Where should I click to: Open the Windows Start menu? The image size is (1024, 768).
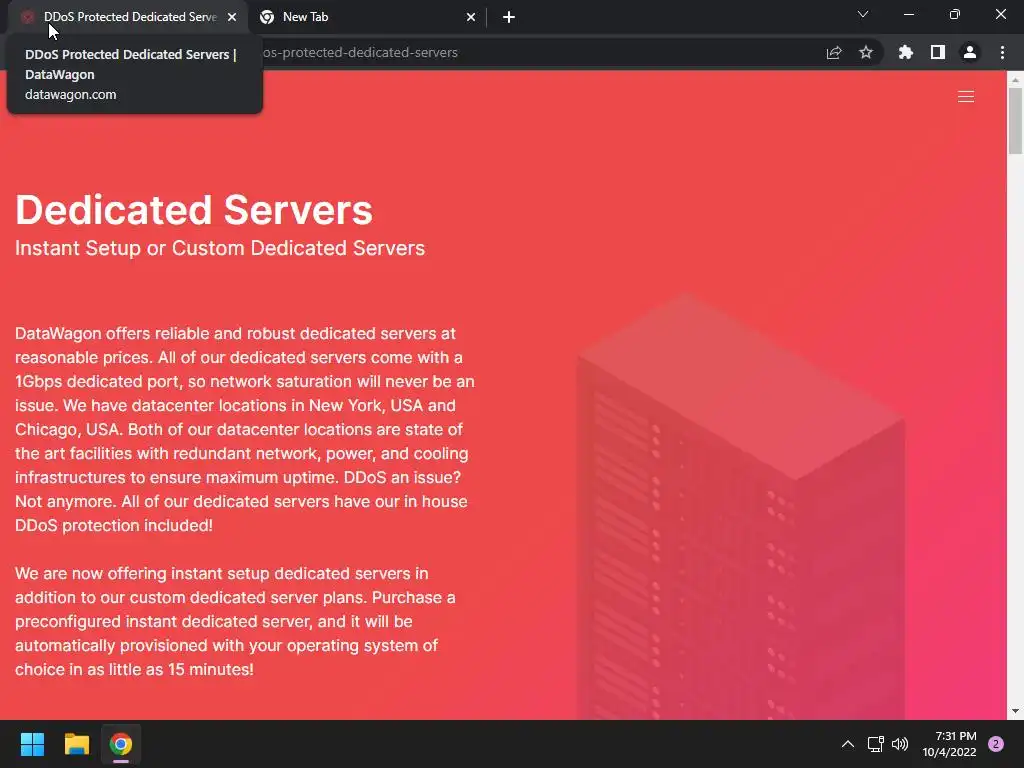coord(32,744)
